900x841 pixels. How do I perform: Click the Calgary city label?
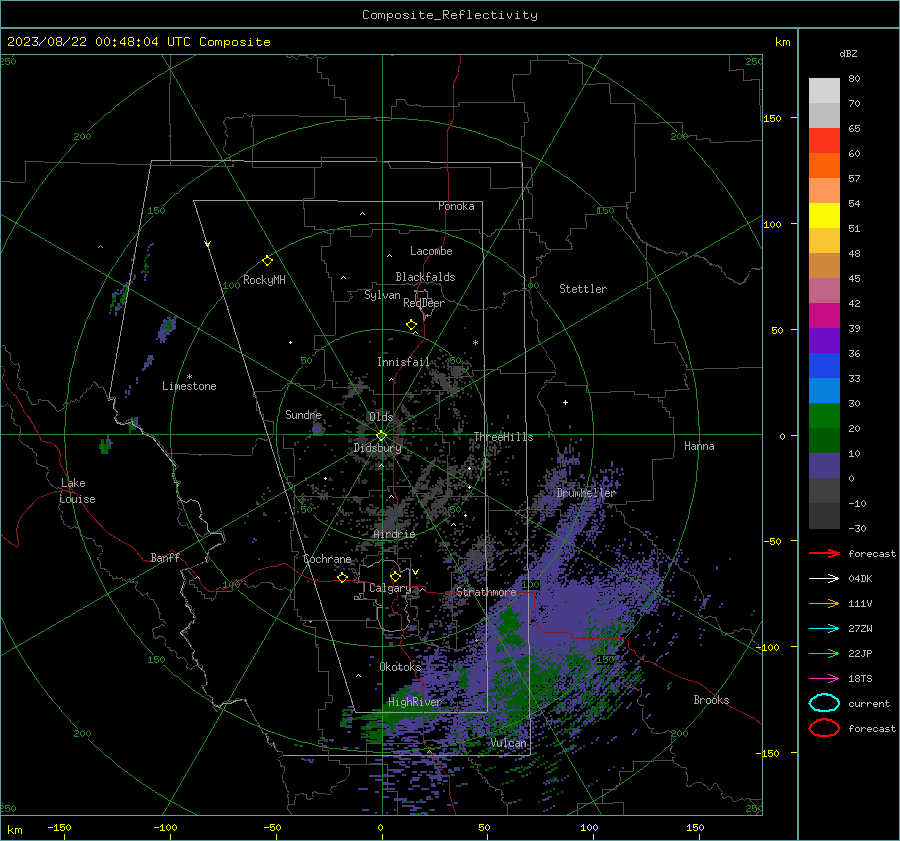(390, 588)
